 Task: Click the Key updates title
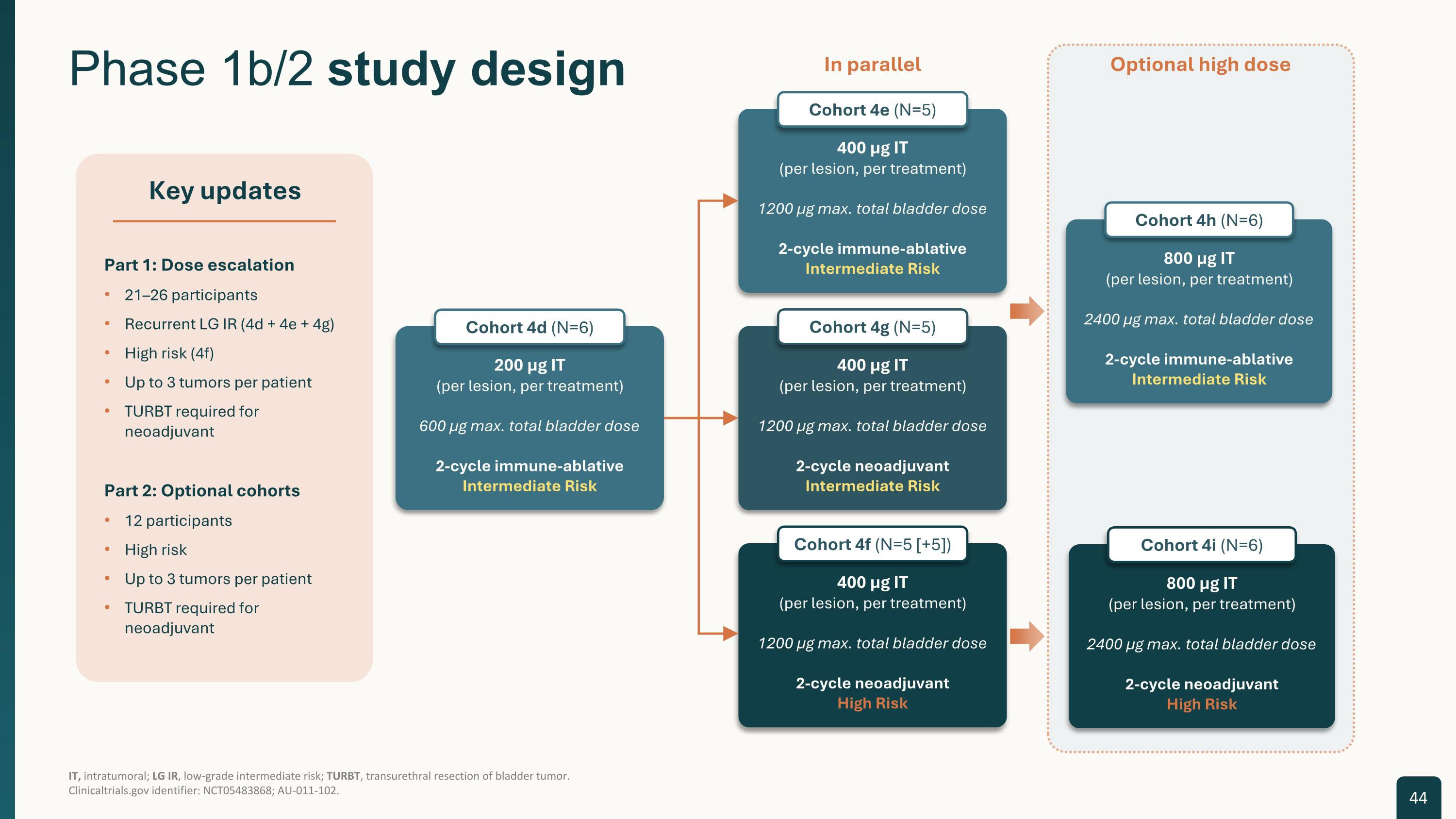pos(225,190)
